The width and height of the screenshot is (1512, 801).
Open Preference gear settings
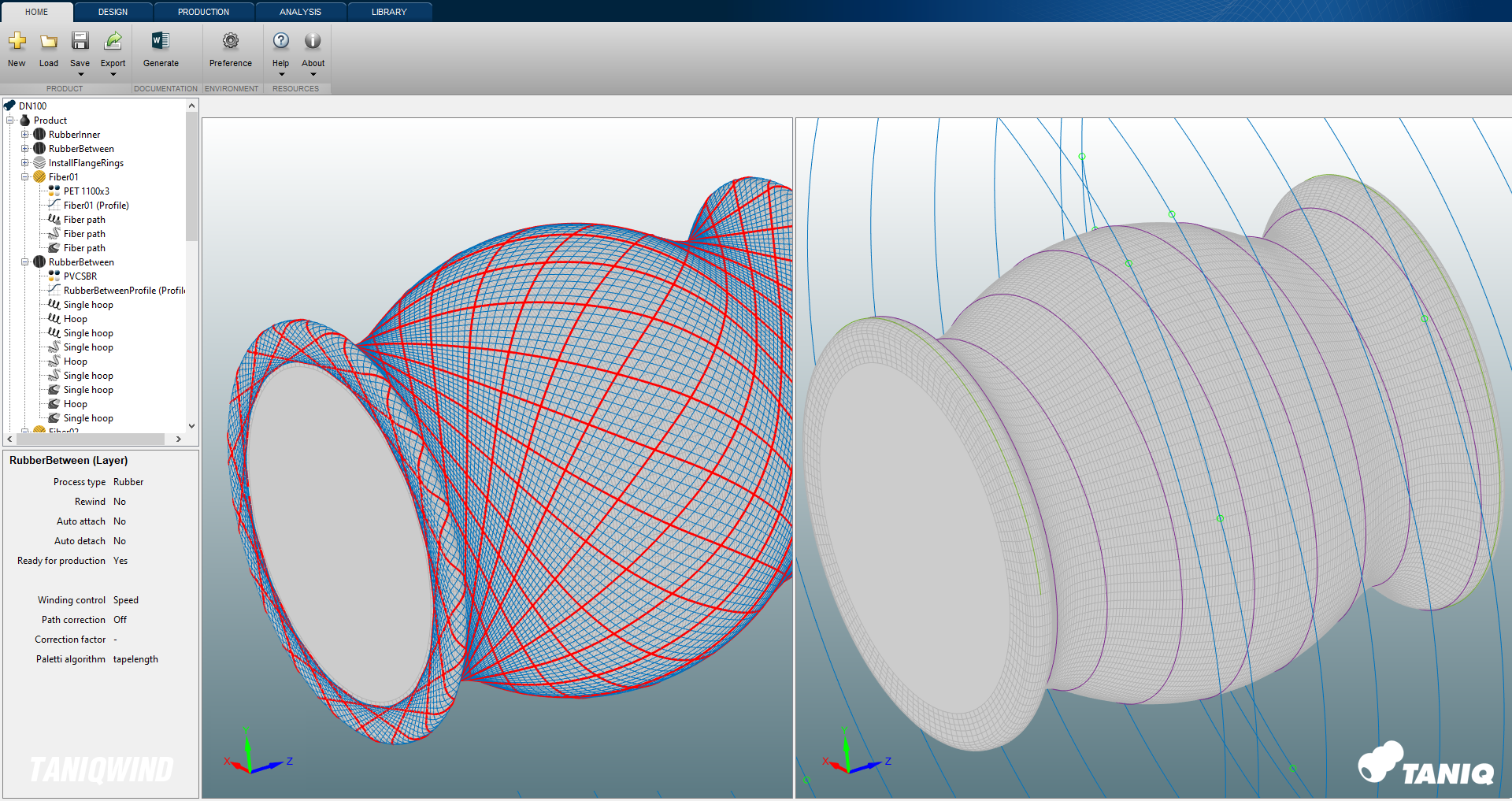pos(231,41)
